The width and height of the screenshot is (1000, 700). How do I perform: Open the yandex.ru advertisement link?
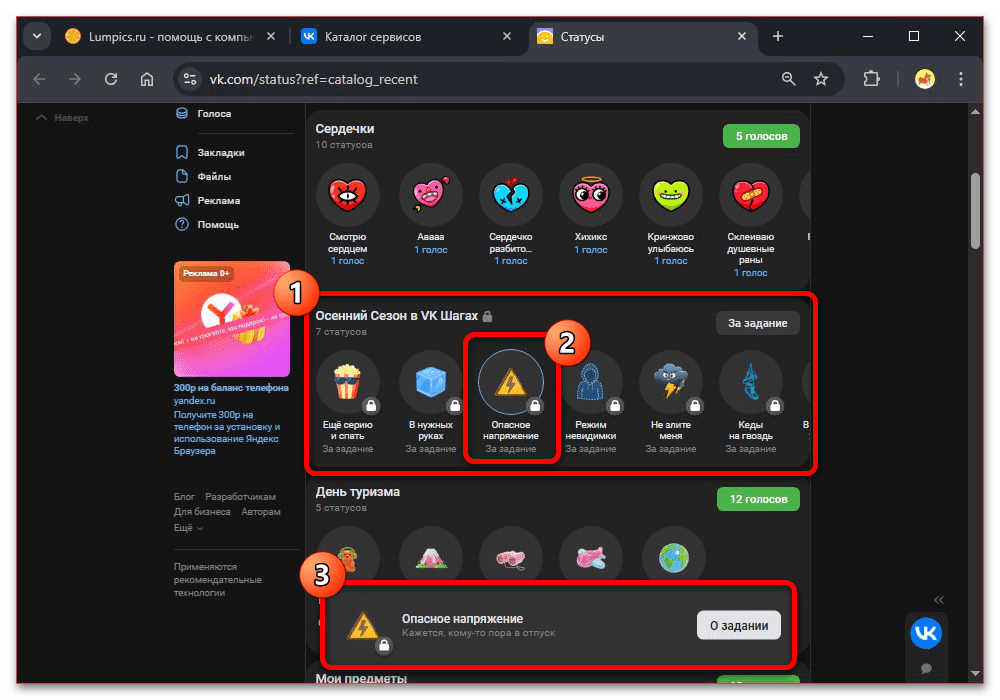coord(194,401)
